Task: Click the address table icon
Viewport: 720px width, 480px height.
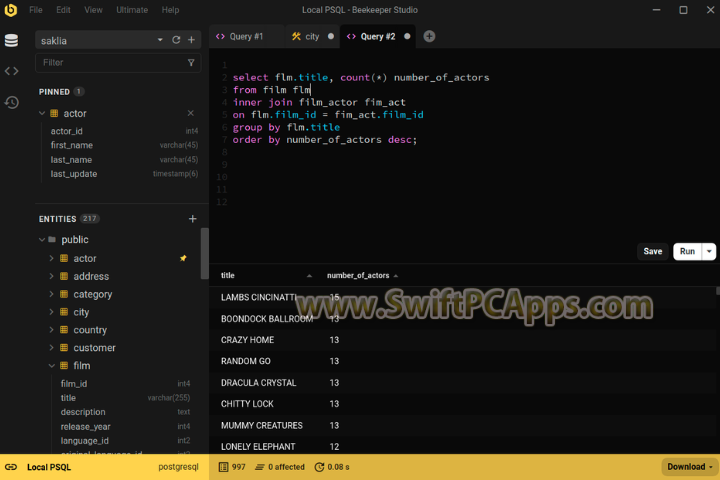Action: pyautogui.click(x=64, y=276)
